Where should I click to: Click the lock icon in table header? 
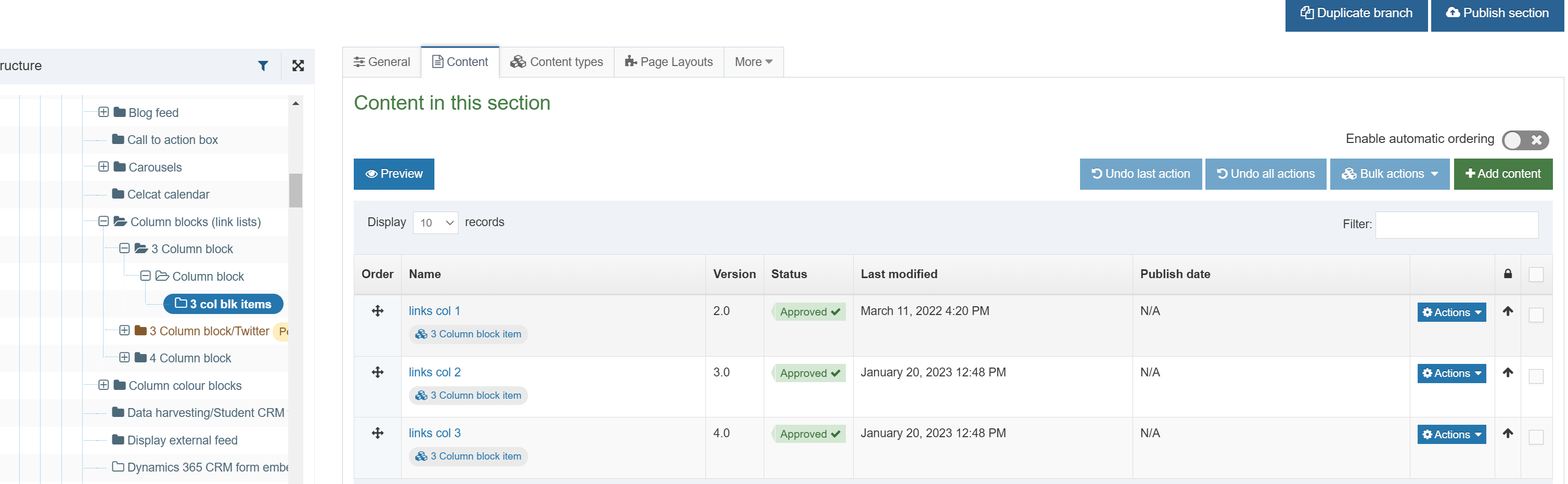point(1507,273)
